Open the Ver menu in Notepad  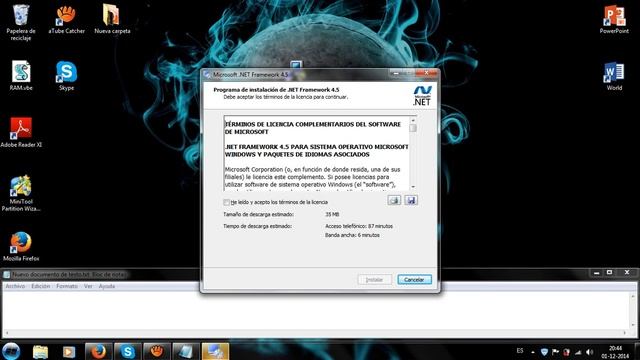pos(88,286)
